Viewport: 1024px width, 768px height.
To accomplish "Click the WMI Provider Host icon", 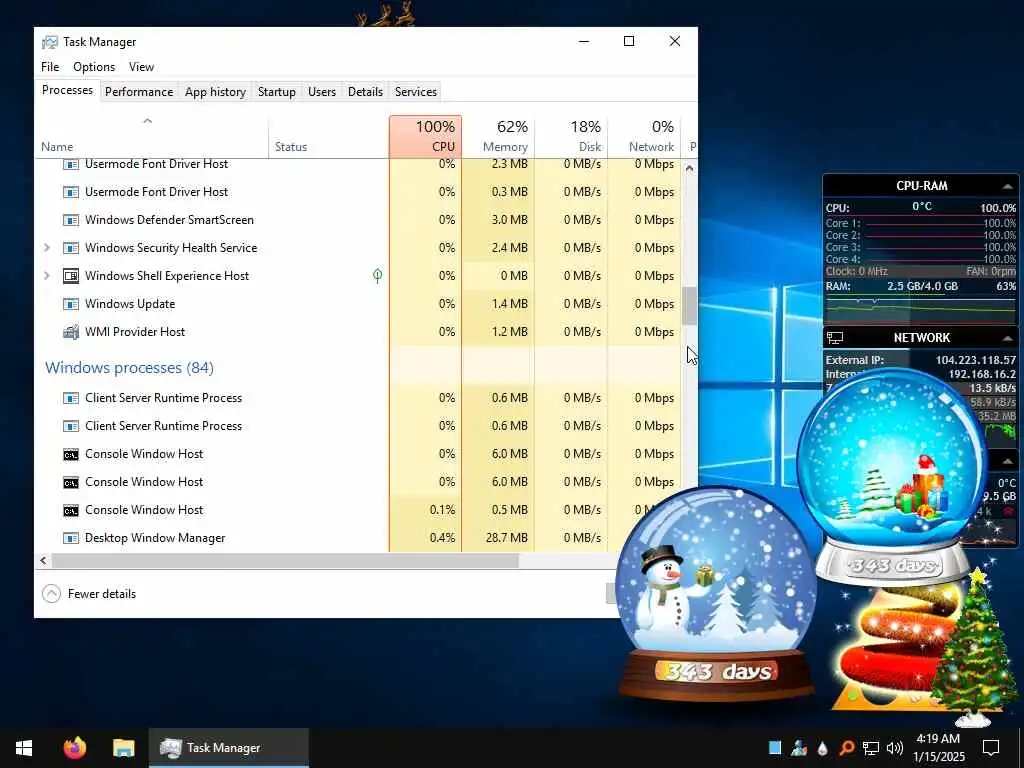I will [71, 332].
